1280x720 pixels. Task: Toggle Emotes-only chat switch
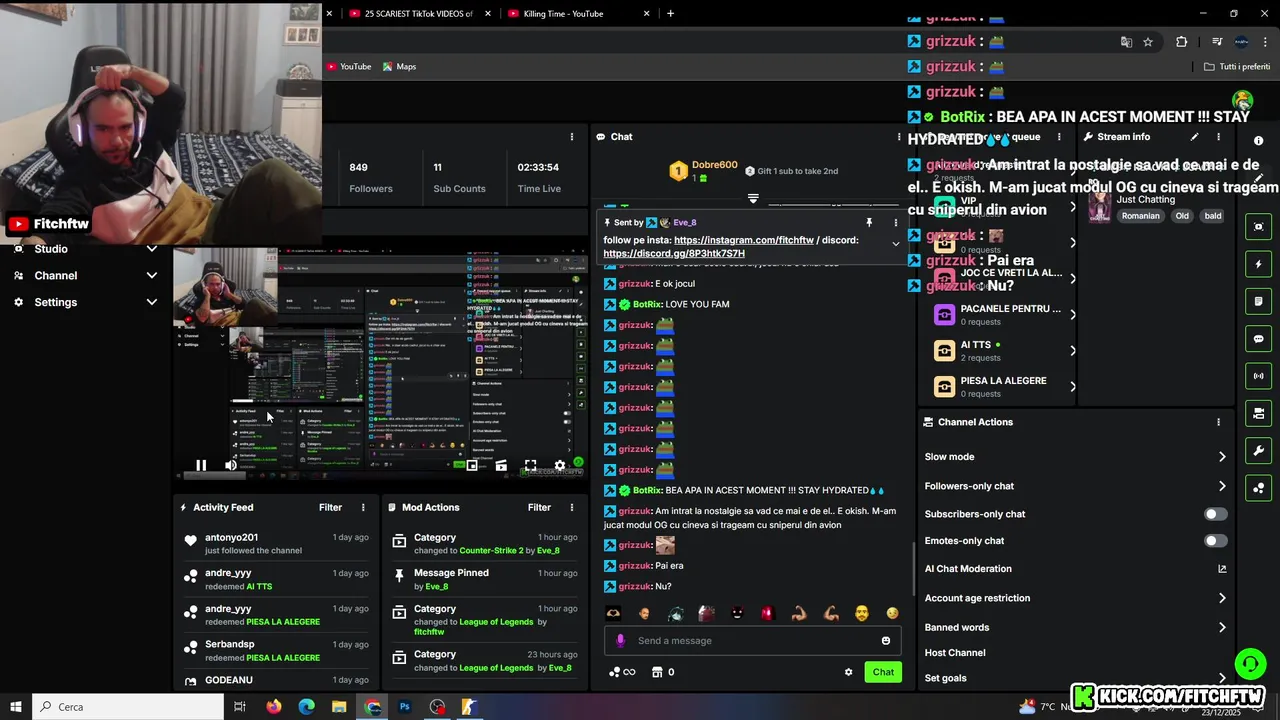click(1215, 541)
